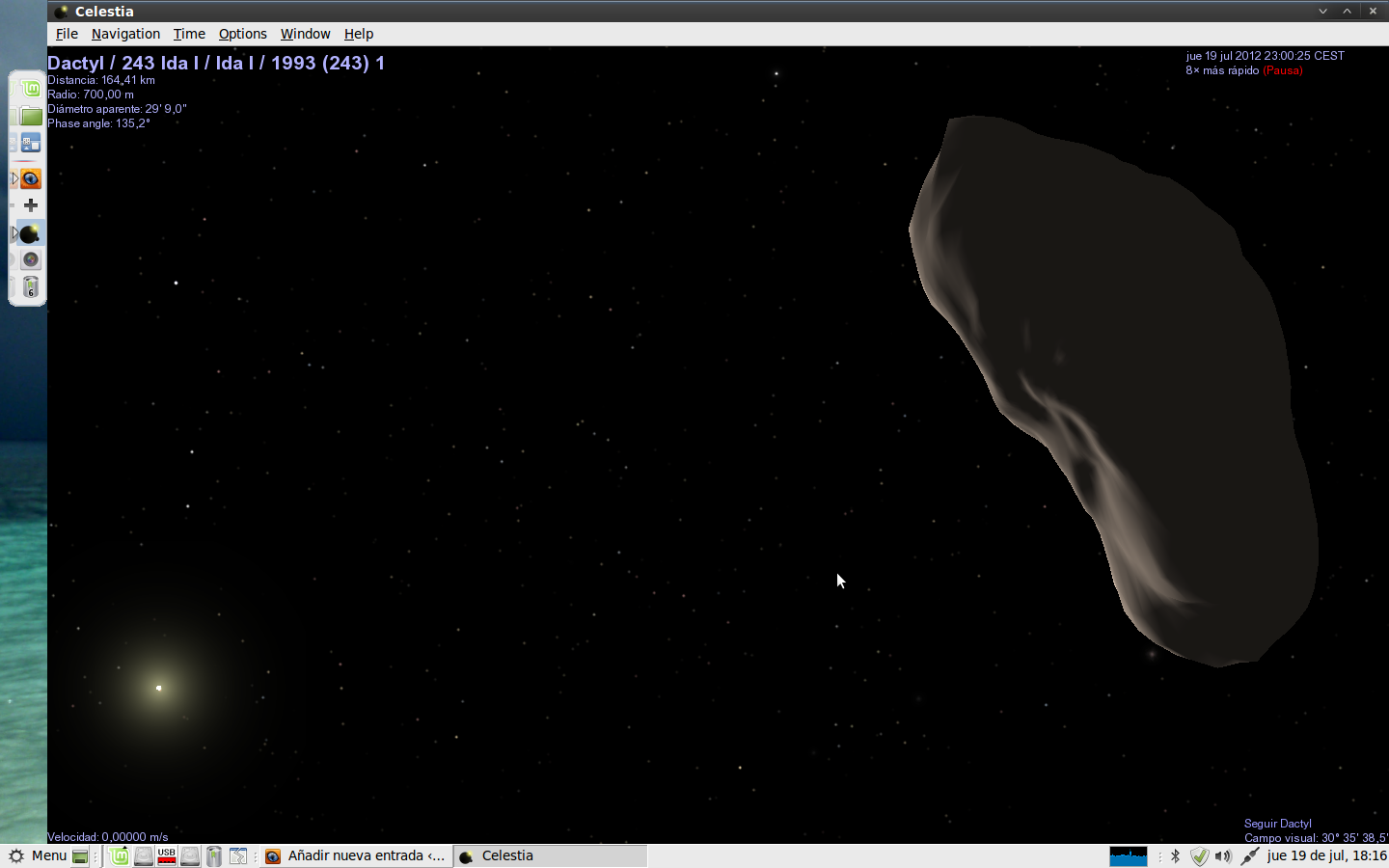Click the cat-eye browser icon in the dock
Image resolution: width=1389 pixels, height=868 pixels.
coord(31,179)
